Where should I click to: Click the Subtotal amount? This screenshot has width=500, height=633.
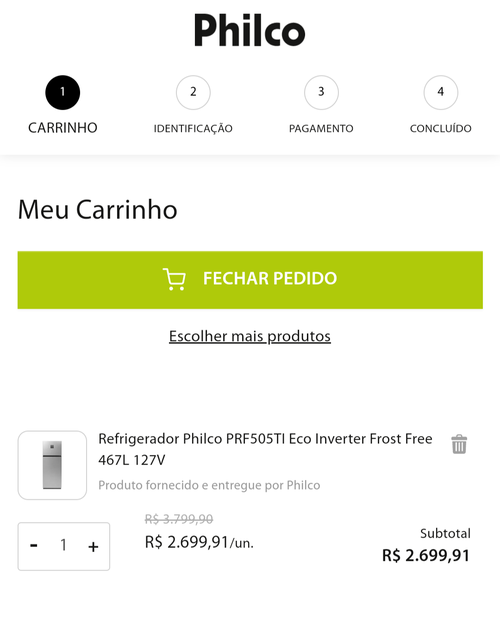(x=426, y=555)
